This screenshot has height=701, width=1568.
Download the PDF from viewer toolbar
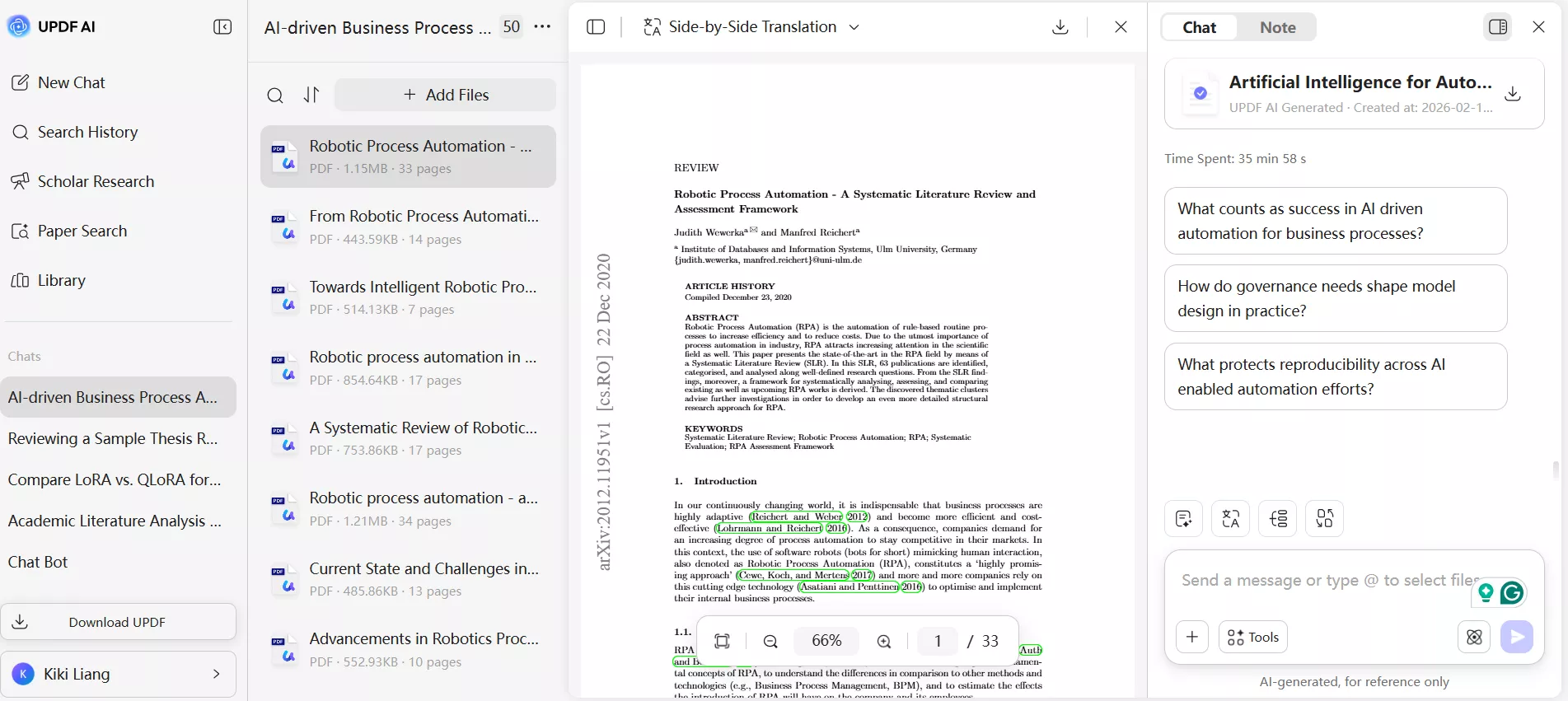point(1060,27)
